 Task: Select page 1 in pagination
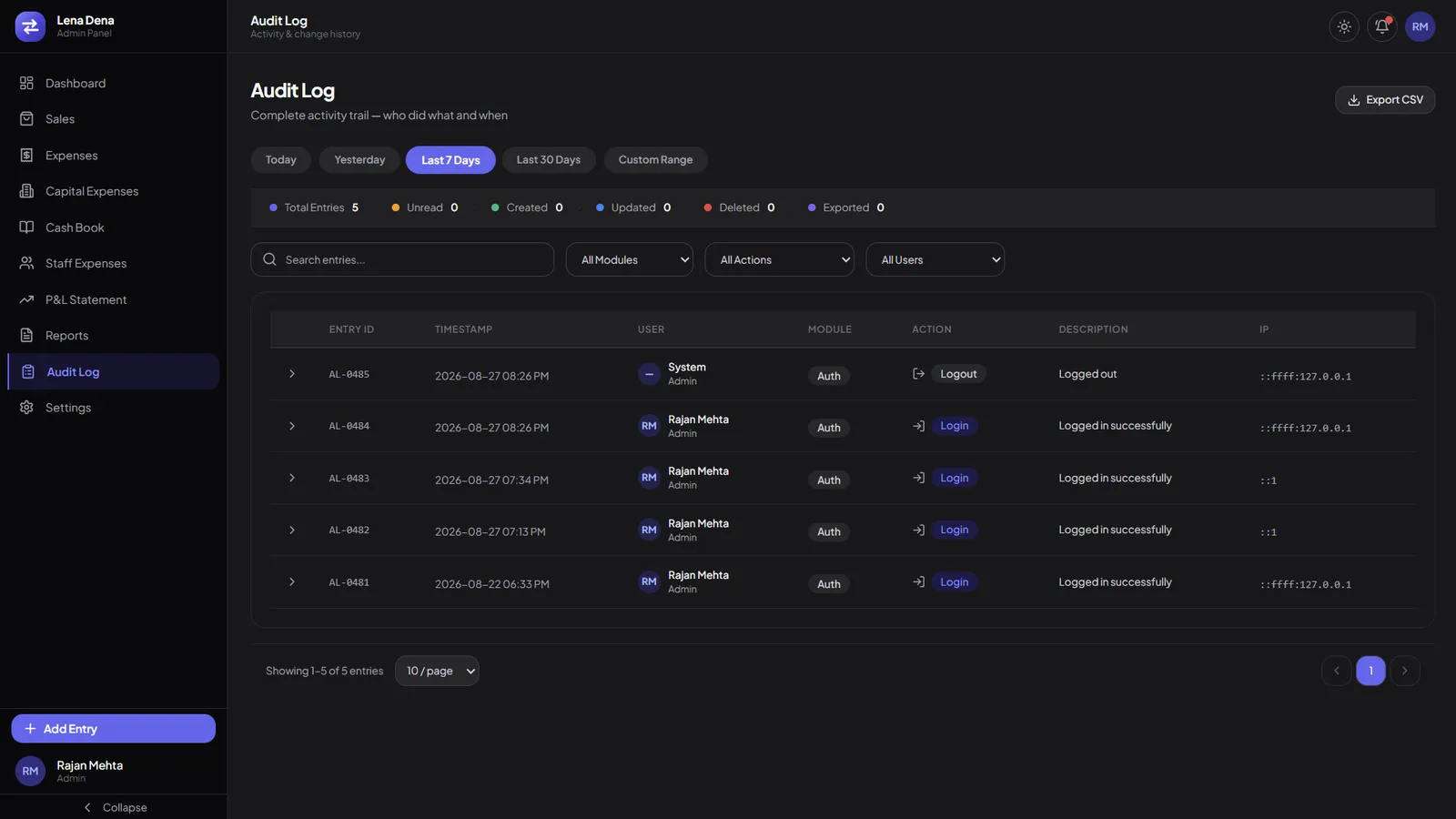coord(1370,671)
